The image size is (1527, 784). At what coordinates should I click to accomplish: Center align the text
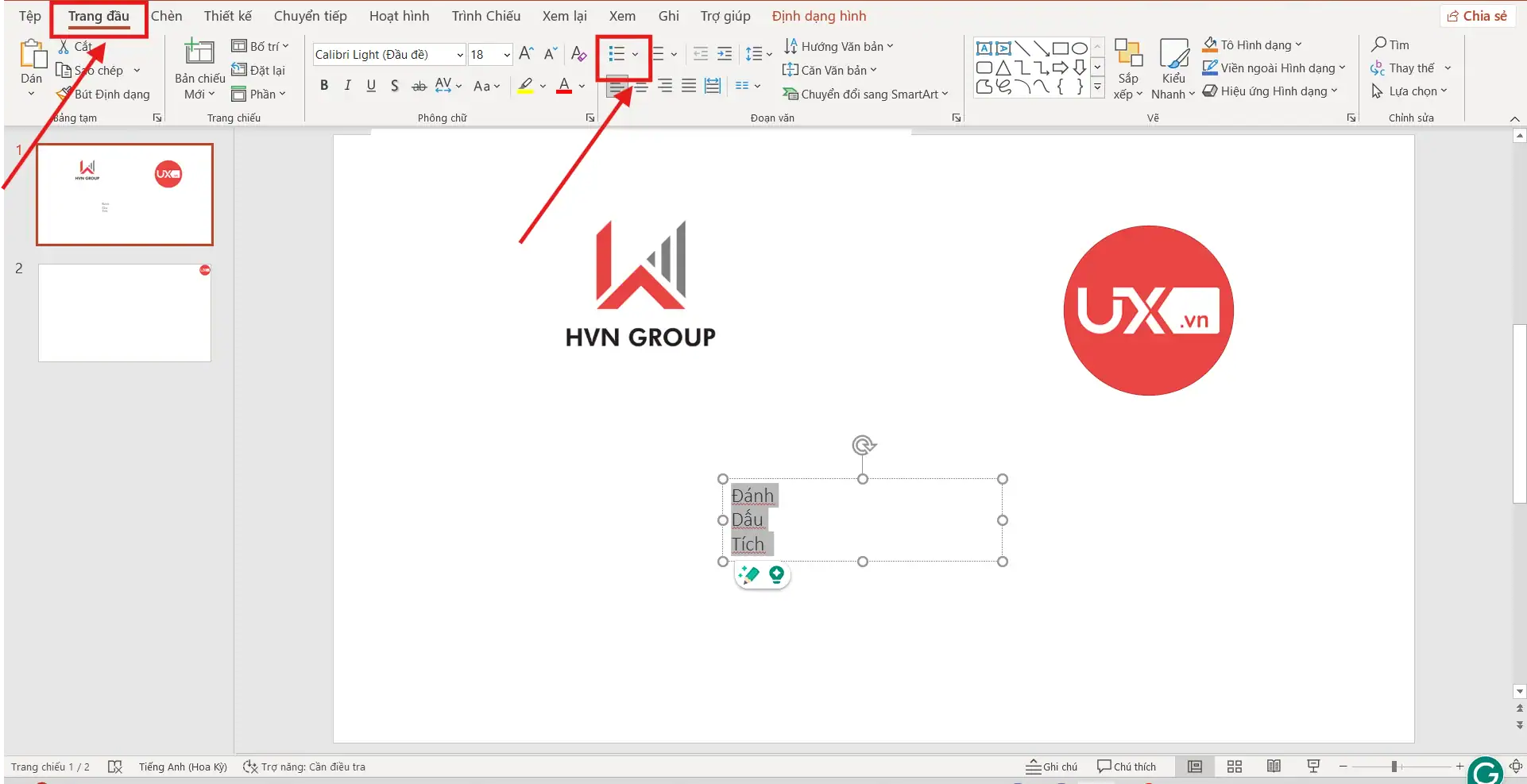click(641, 86)
